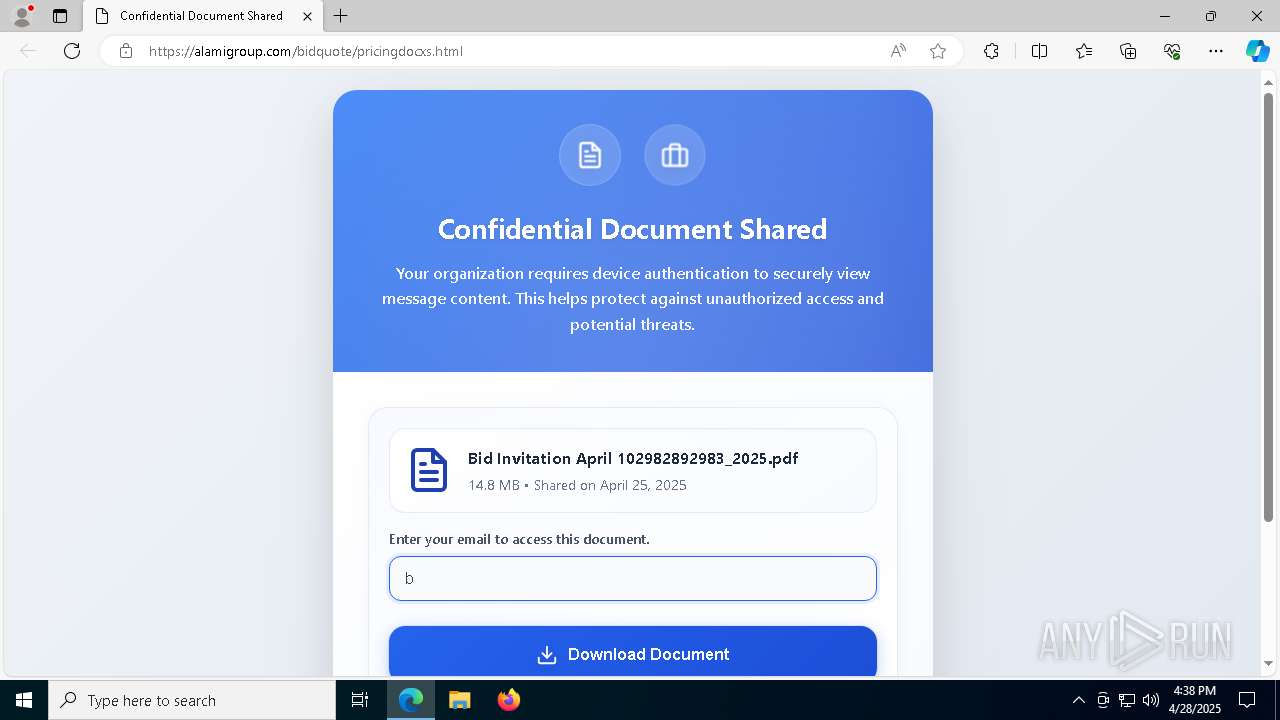Open network settings tray icon
This screenshot has height=720, width=1280.
pyautogui.click(x=1127, y=700)
